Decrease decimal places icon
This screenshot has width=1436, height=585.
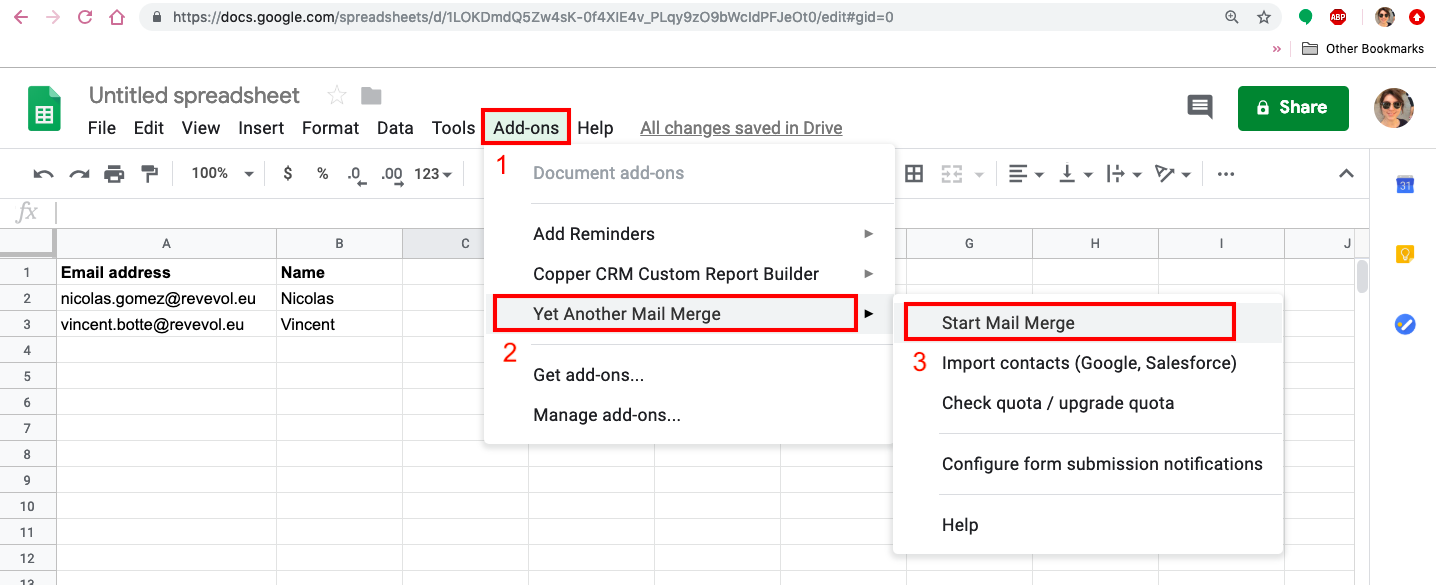point(355,175)
